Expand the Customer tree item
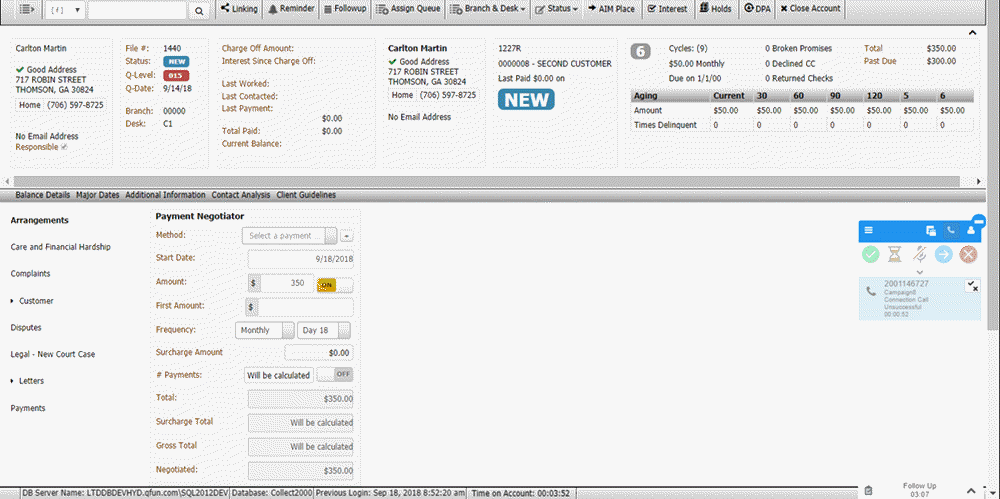This screenshot has width=1000, height=499. click(x=14, y=300)
